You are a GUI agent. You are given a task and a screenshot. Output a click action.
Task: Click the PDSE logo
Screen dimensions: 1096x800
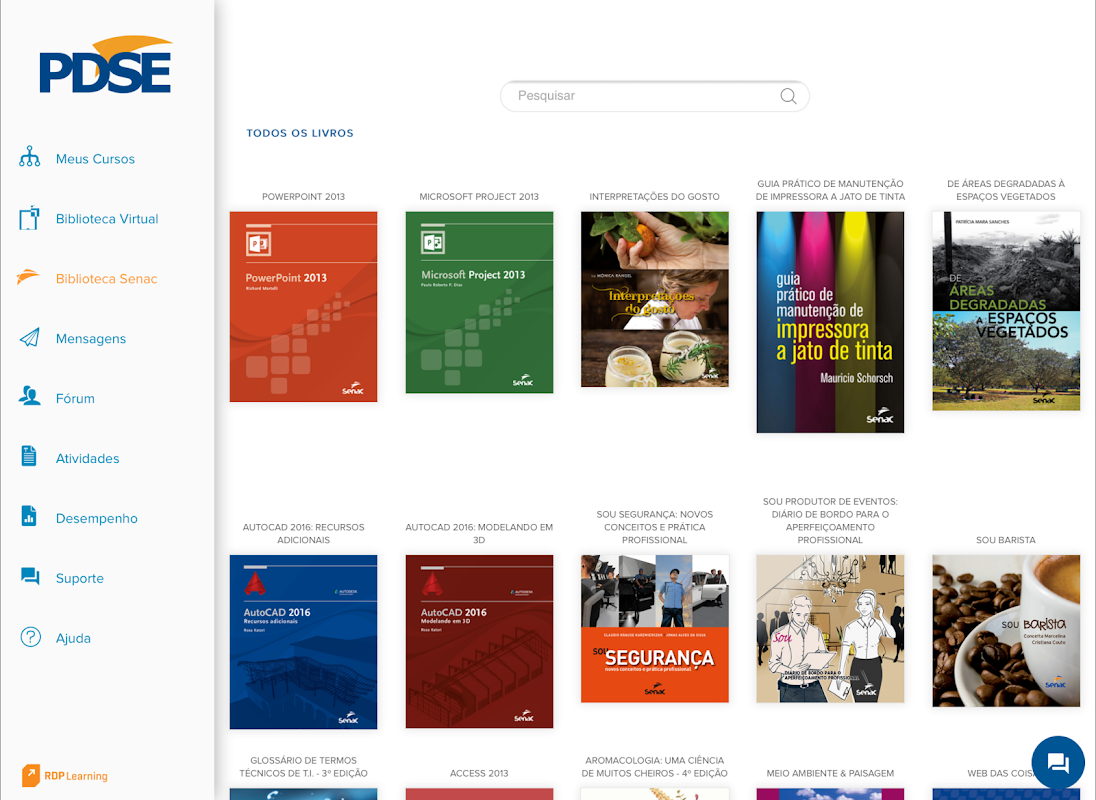pyautogui.click(x=106, y=64)
